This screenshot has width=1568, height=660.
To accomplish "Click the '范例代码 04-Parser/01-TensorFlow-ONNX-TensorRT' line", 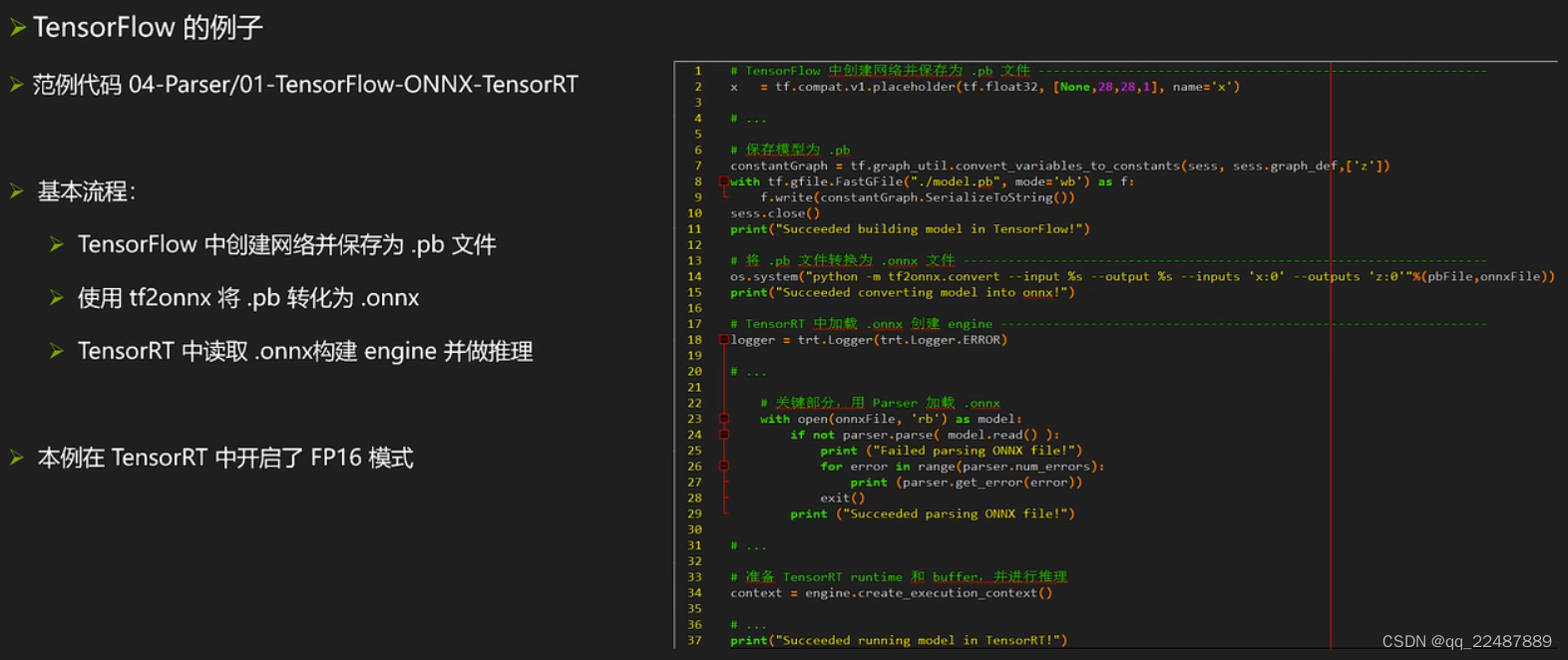I will 305,85.
